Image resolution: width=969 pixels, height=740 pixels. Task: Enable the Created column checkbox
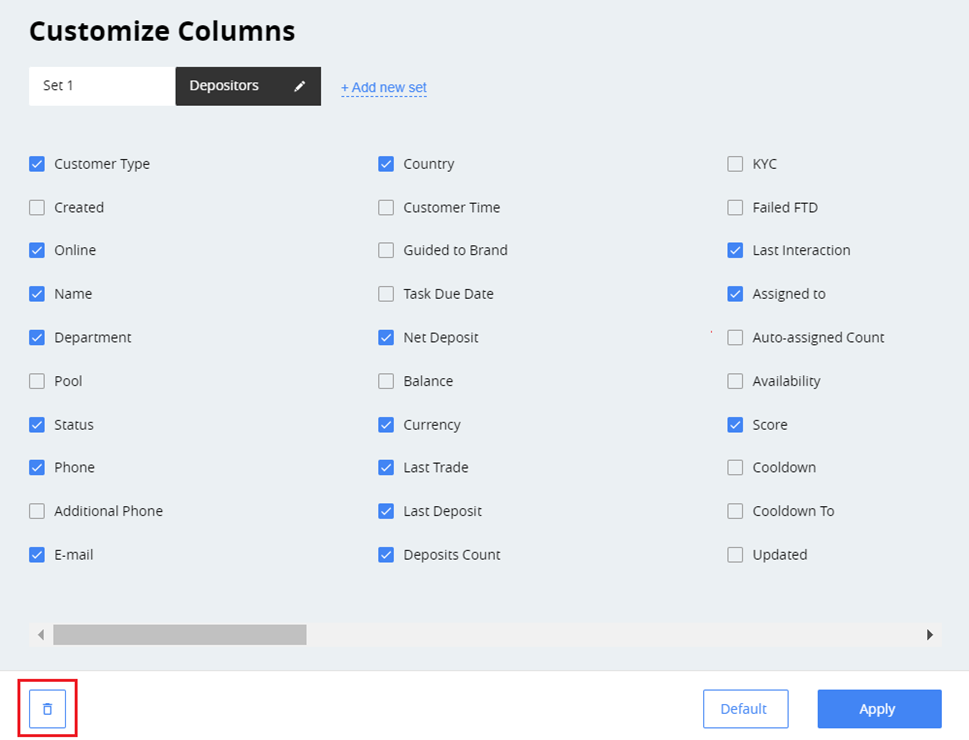(37, 208)
